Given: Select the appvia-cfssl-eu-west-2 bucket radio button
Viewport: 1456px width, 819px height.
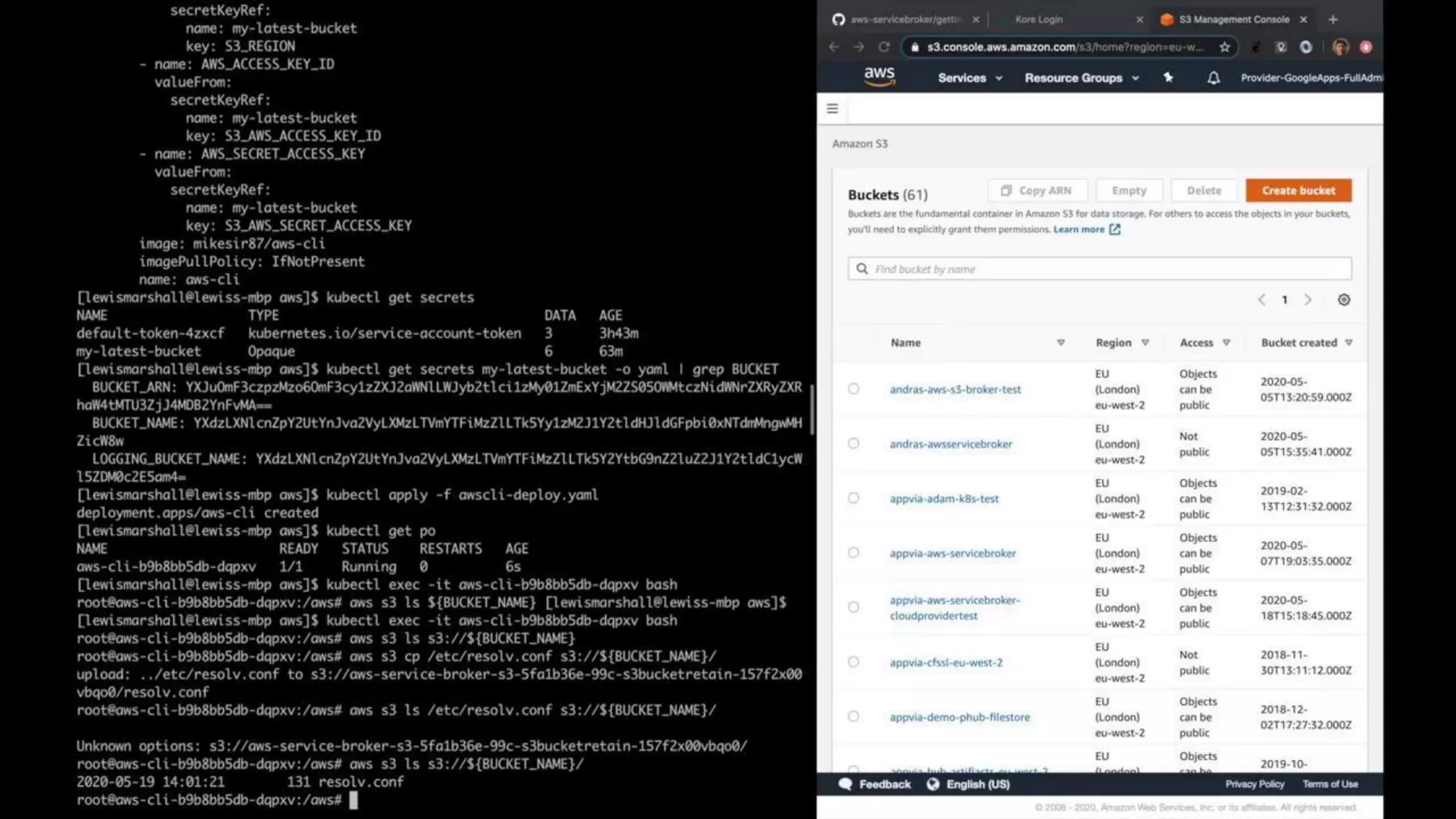Looking at the screenshot, I should pos(853,662).
